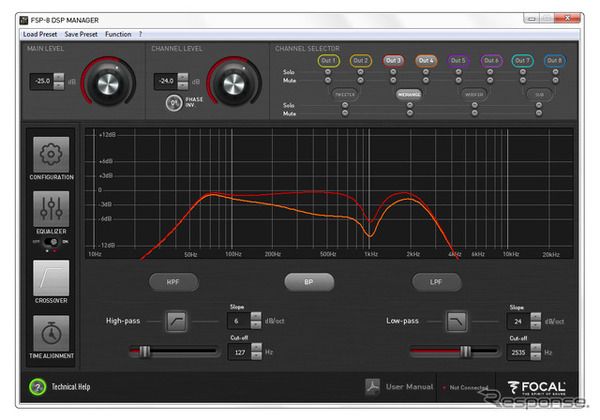Mute the Out 2 channel
Image resolution: width=600 pixels, height=420 pixels.
coord(360,80)
